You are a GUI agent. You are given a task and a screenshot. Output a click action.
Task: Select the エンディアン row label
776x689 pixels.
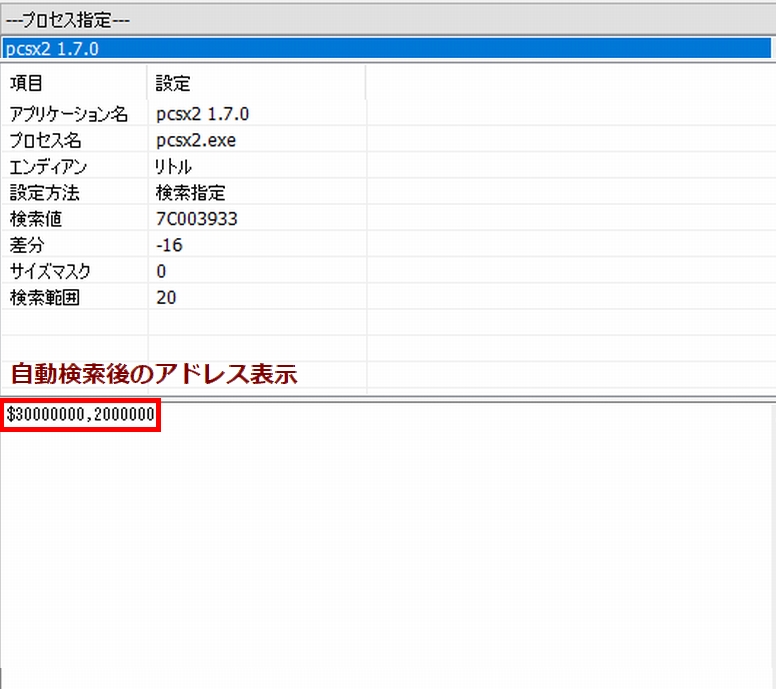tap(48, 166)
